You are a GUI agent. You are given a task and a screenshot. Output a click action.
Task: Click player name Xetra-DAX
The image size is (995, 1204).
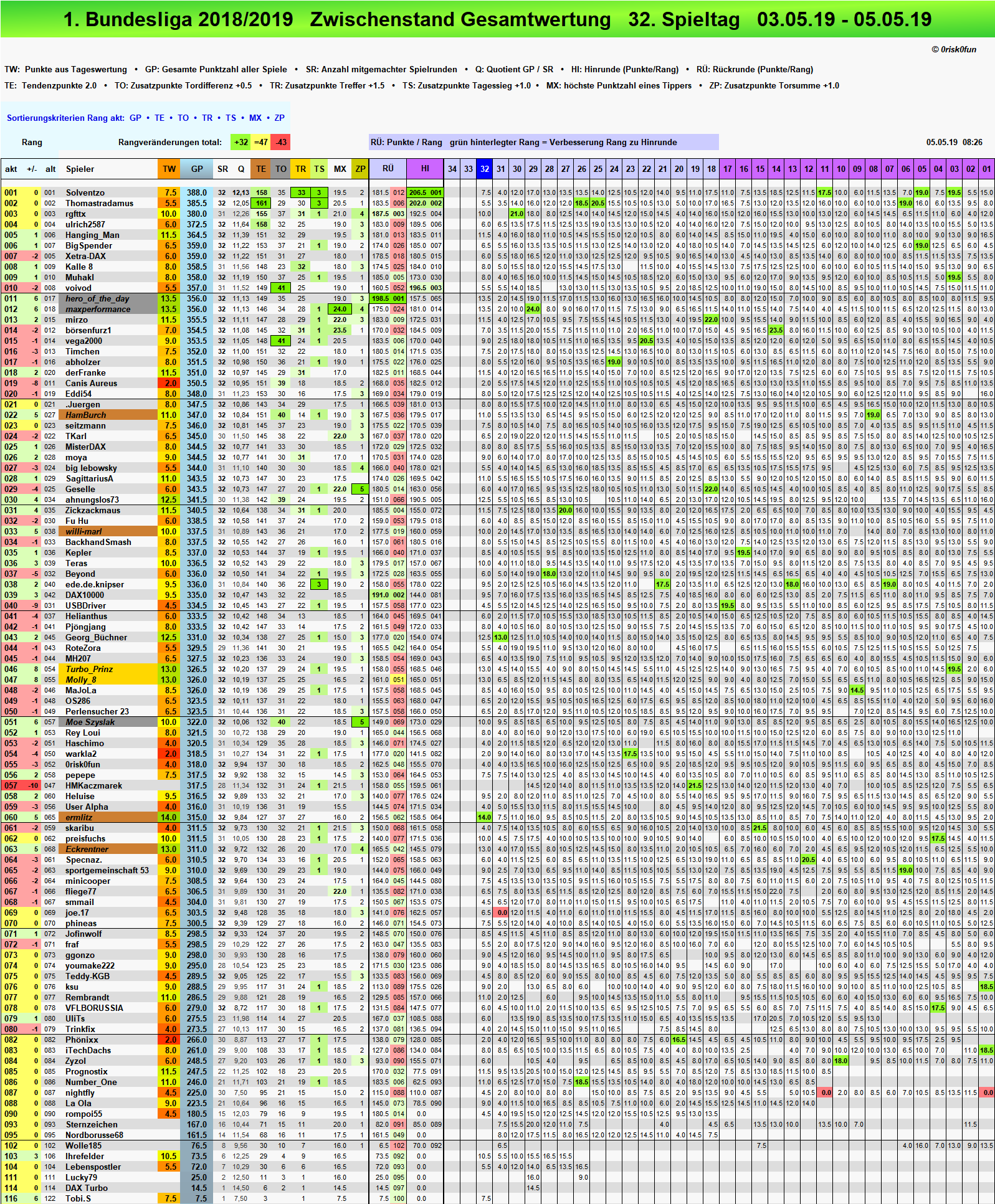[86, 256]
